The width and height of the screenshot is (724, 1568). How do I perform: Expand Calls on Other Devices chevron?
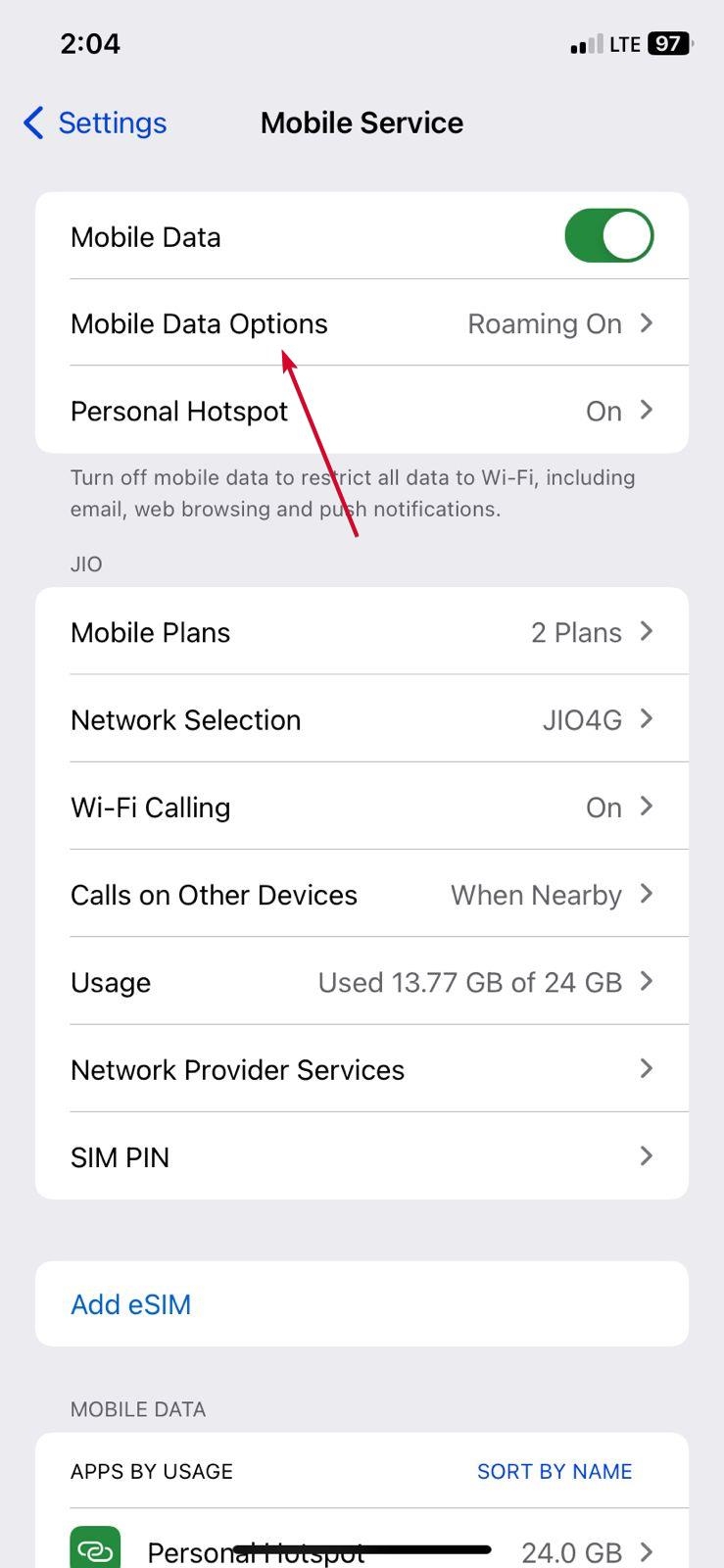click(x=646, y=894)
